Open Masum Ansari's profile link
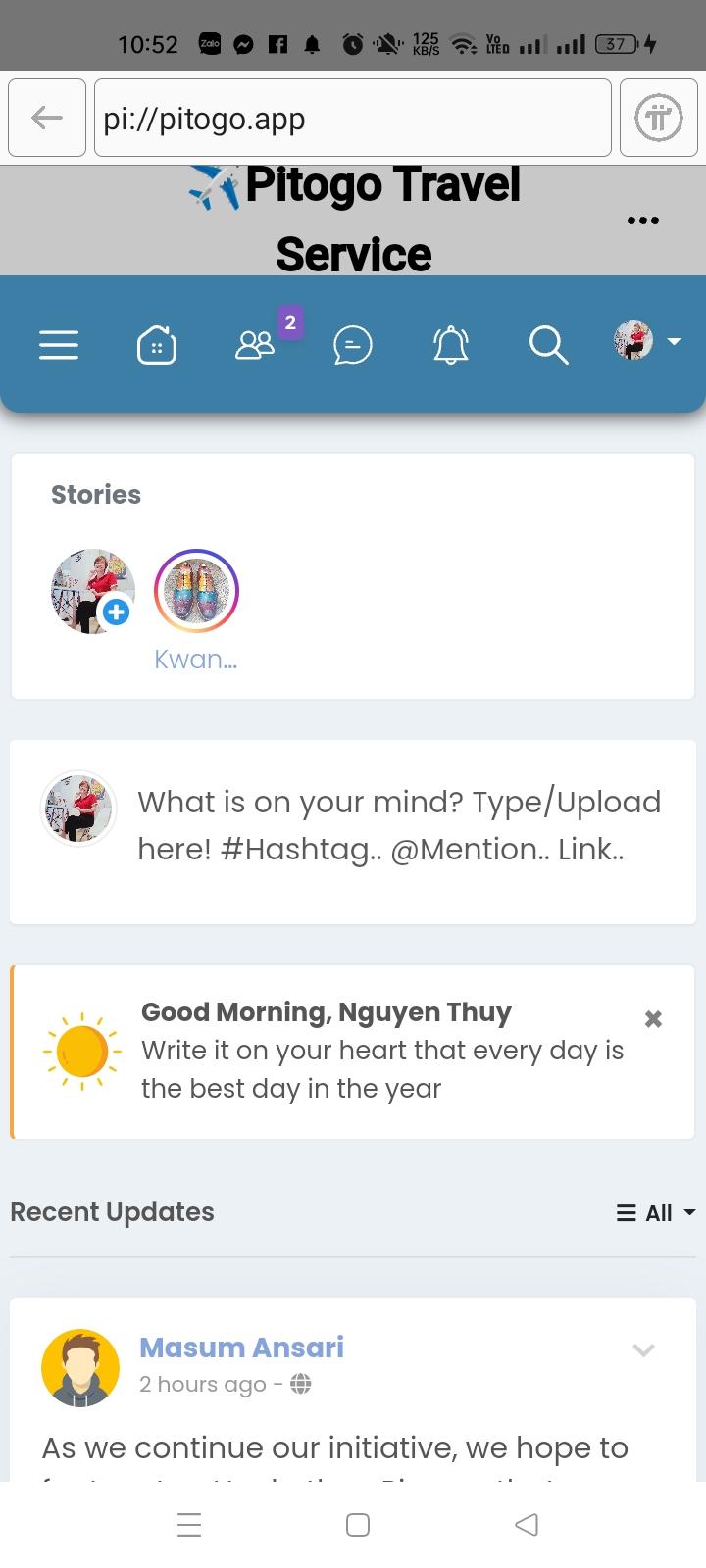706x1568 pixels. click(x=241, y=1347)
